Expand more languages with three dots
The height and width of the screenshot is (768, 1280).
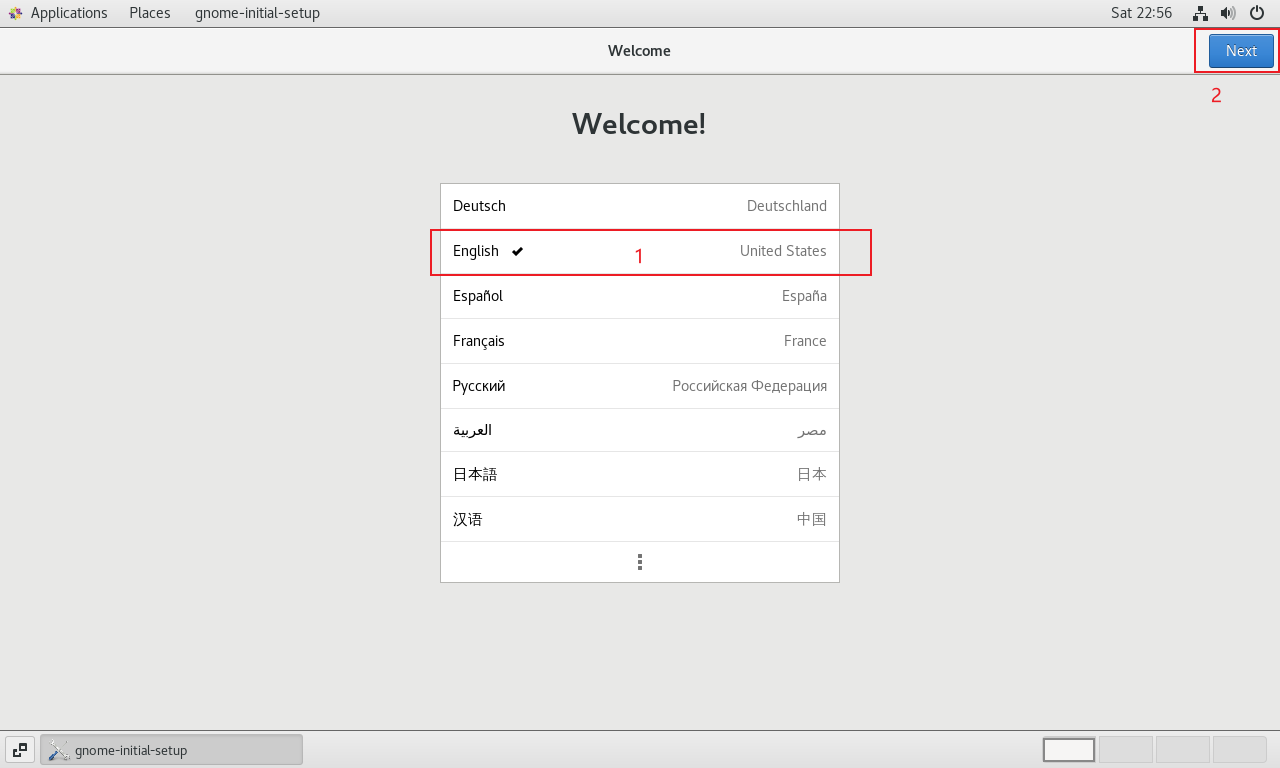pos(639,562)
